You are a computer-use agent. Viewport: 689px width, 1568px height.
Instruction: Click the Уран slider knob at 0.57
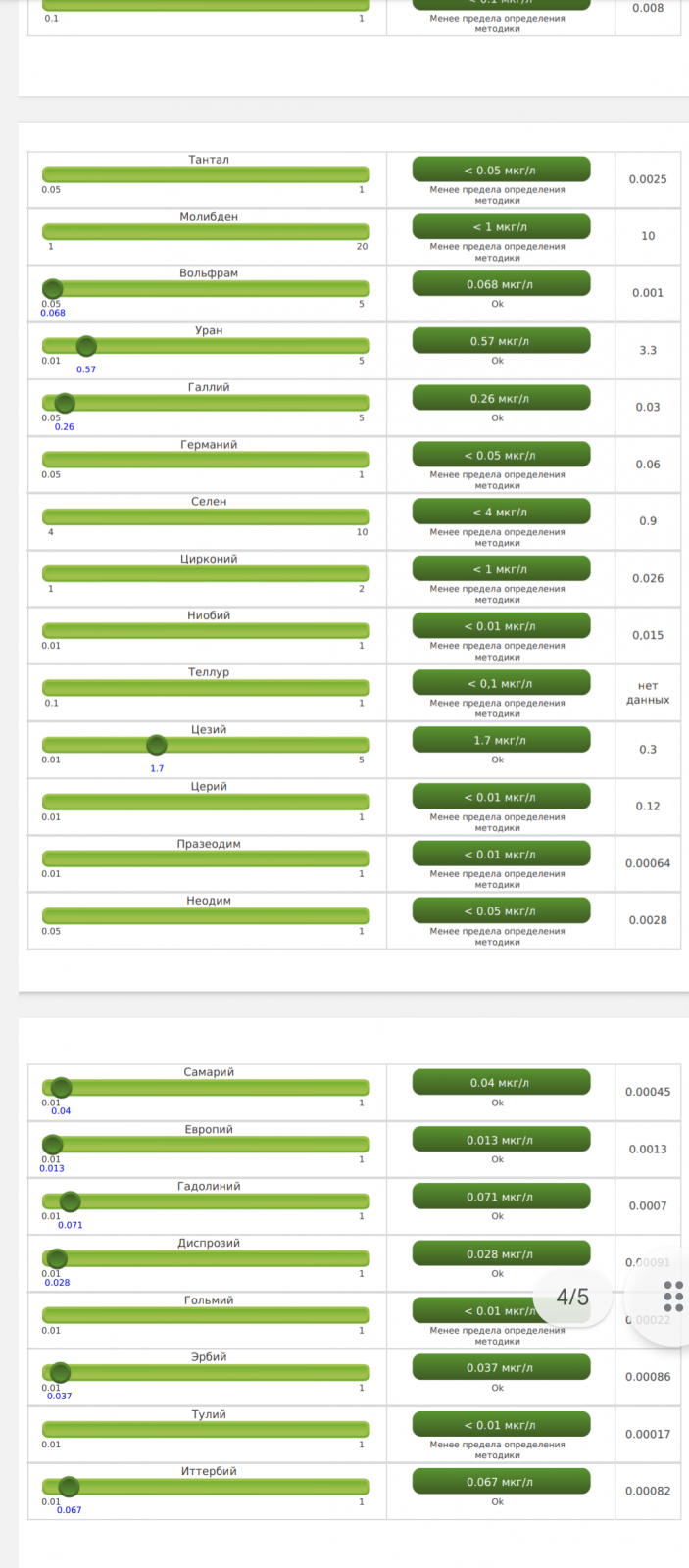coord(86,346)
